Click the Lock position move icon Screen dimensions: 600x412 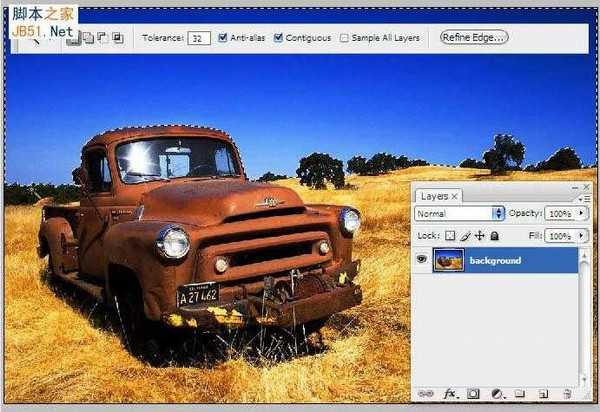click(x=479, y=236)
